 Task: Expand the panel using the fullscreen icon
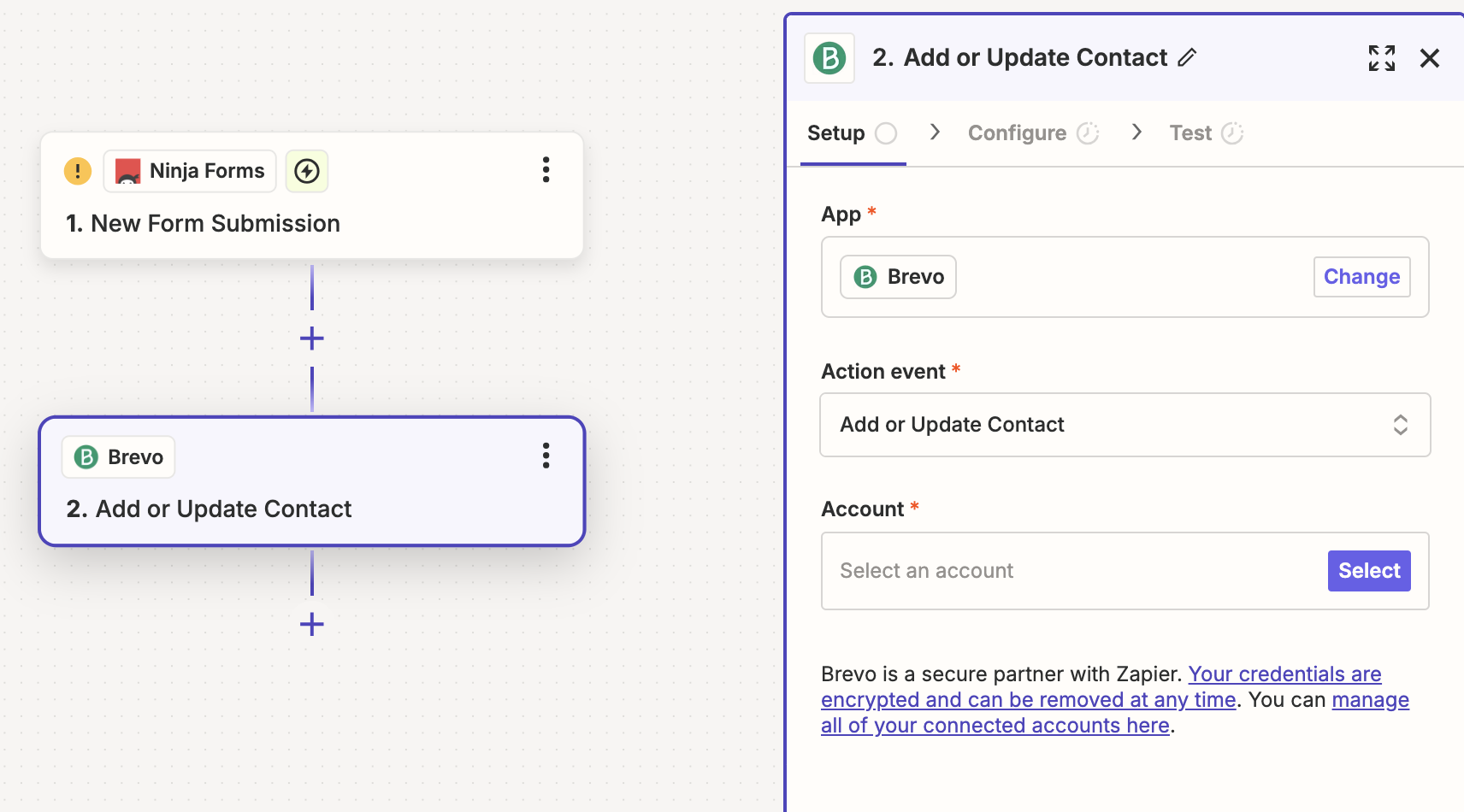pos(1382,58)
